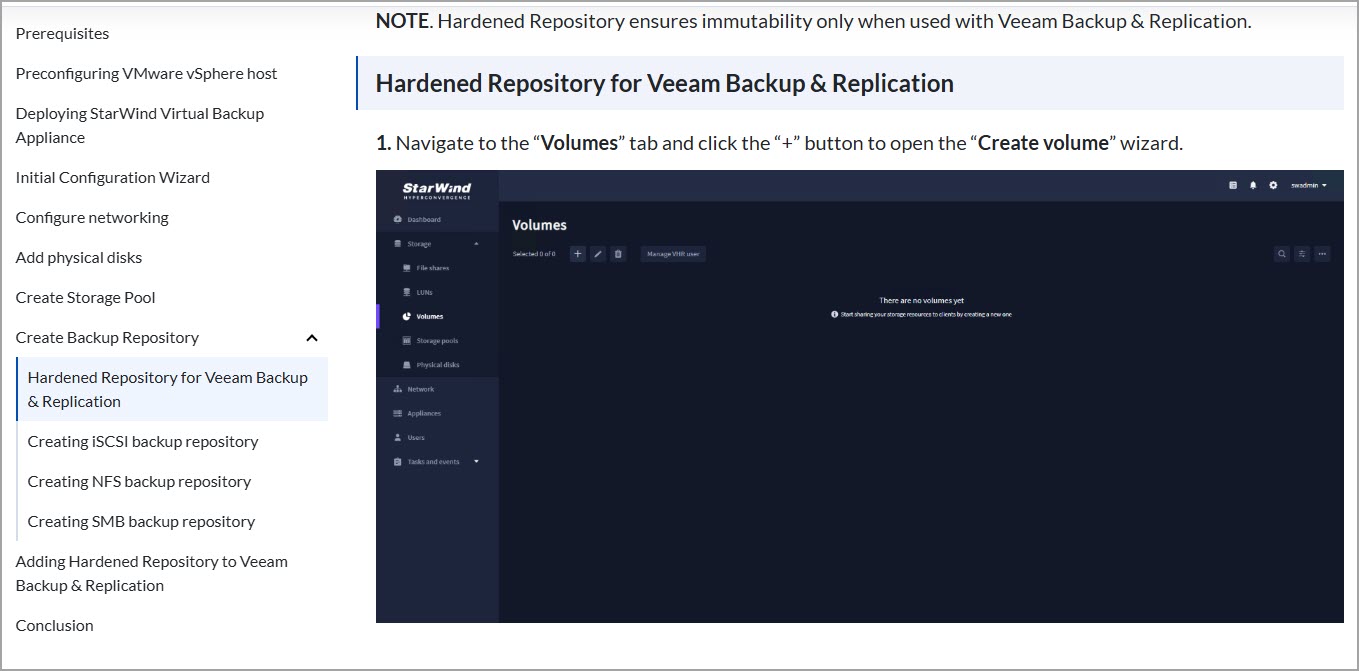The image size is (1359, 671).
Task: Select LUNs in the StarWind sidebar
Action: 424,292
